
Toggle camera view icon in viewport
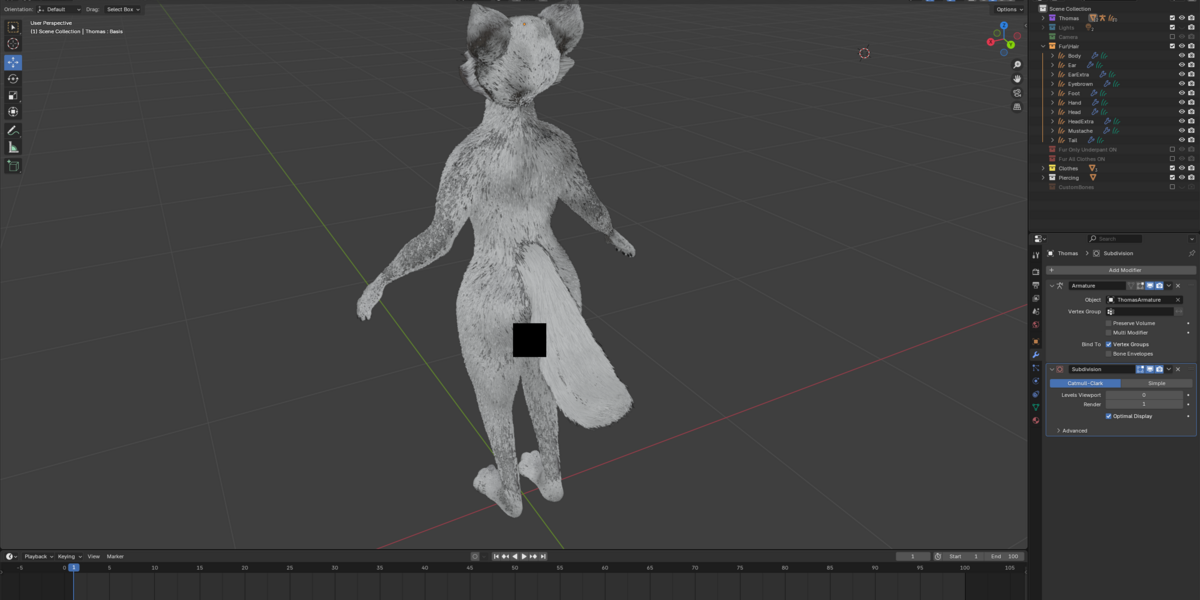click(1017, 93)
